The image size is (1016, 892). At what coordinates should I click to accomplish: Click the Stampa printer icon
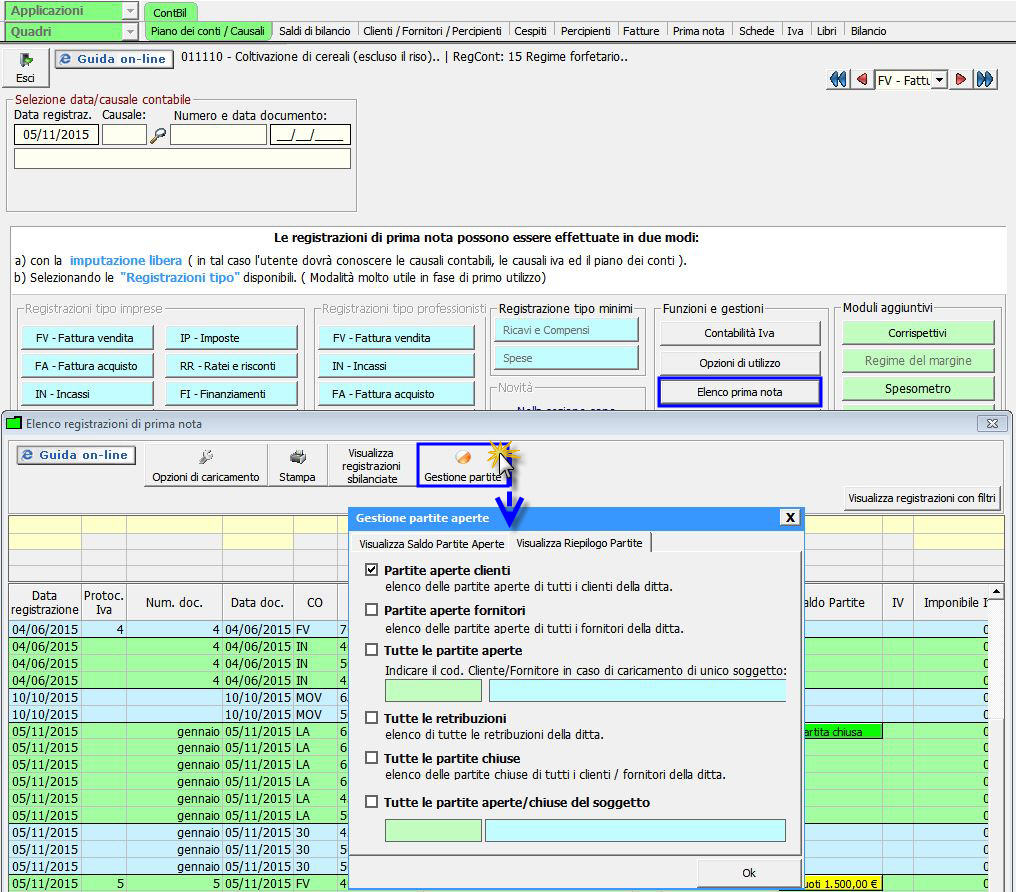point(297,466)
